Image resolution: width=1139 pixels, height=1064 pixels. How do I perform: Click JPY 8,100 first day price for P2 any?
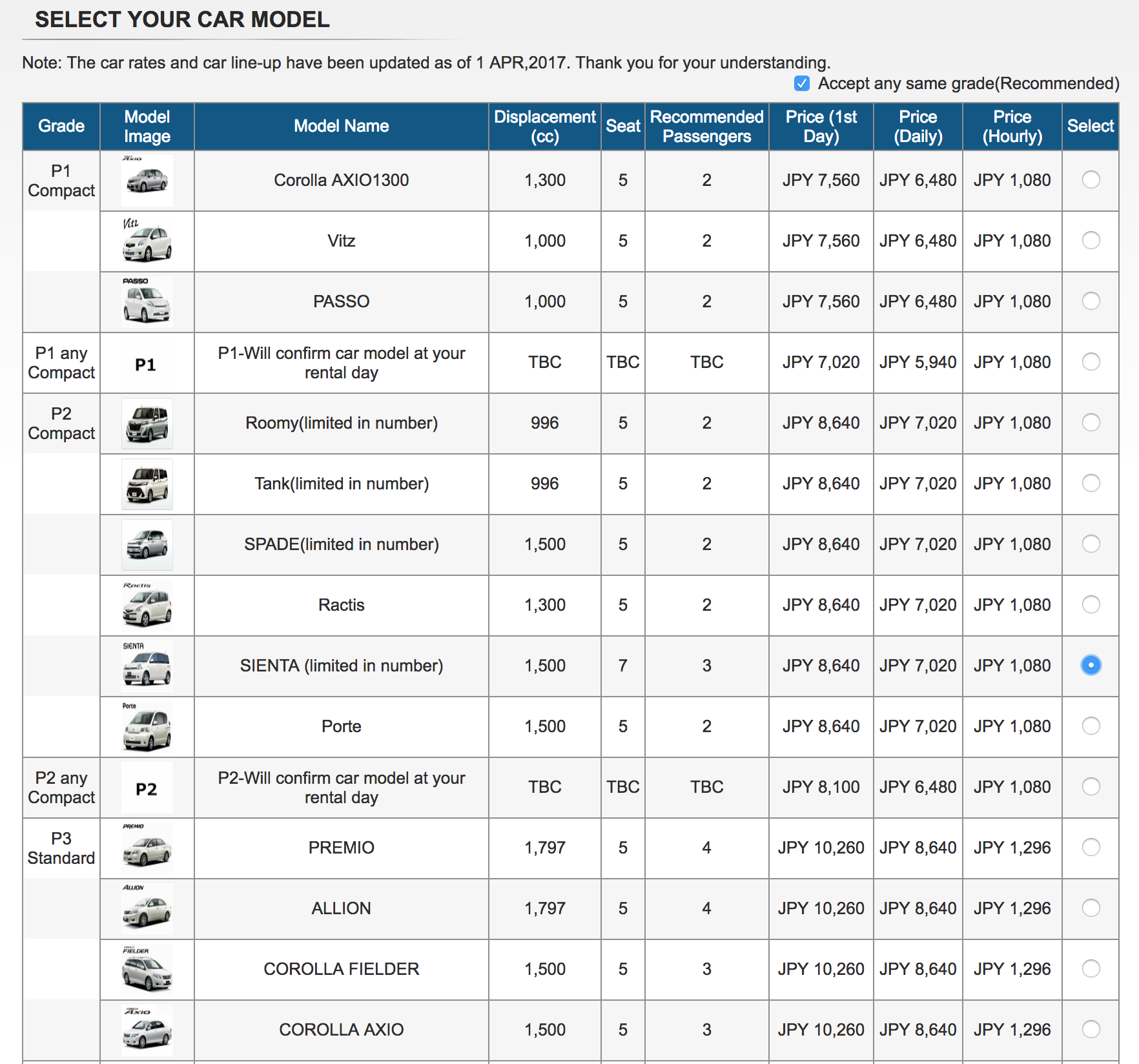821,787
